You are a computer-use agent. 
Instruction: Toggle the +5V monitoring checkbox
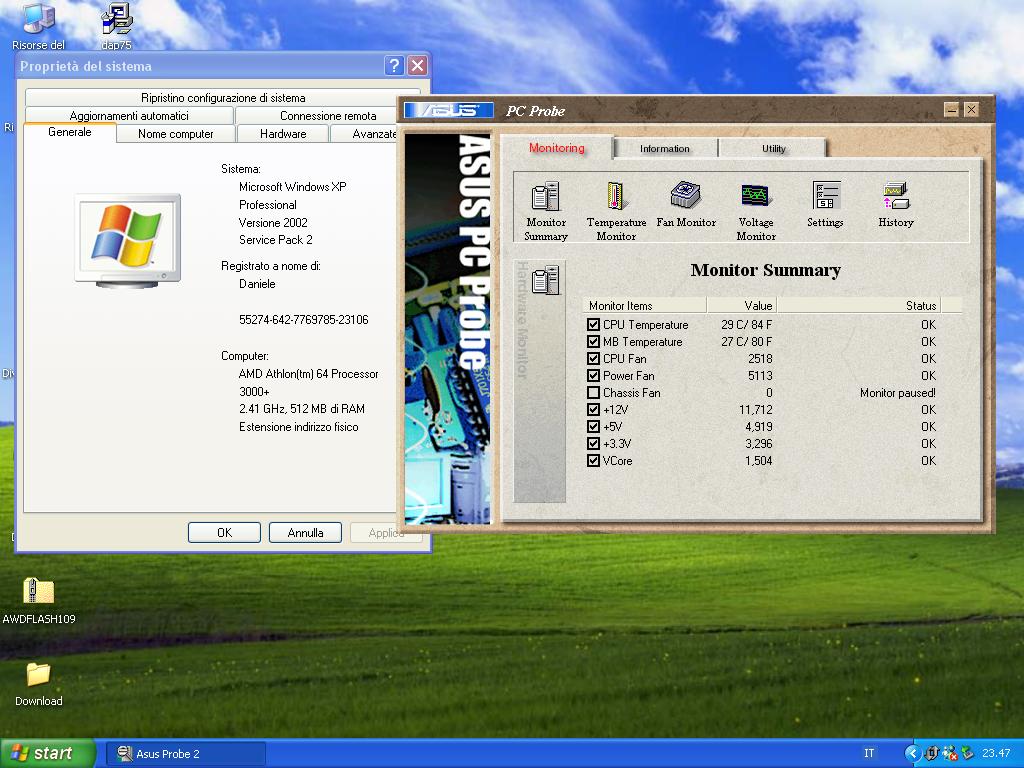pyautogui.click(x=593, y=426)
